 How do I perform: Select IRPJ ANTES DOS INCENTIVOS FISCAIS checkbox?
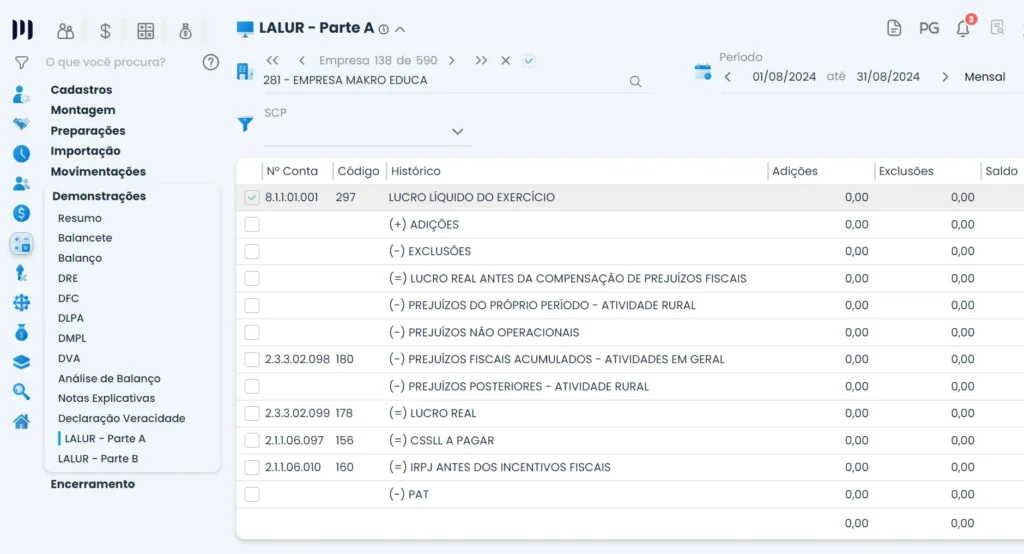[x=252, y=467]
